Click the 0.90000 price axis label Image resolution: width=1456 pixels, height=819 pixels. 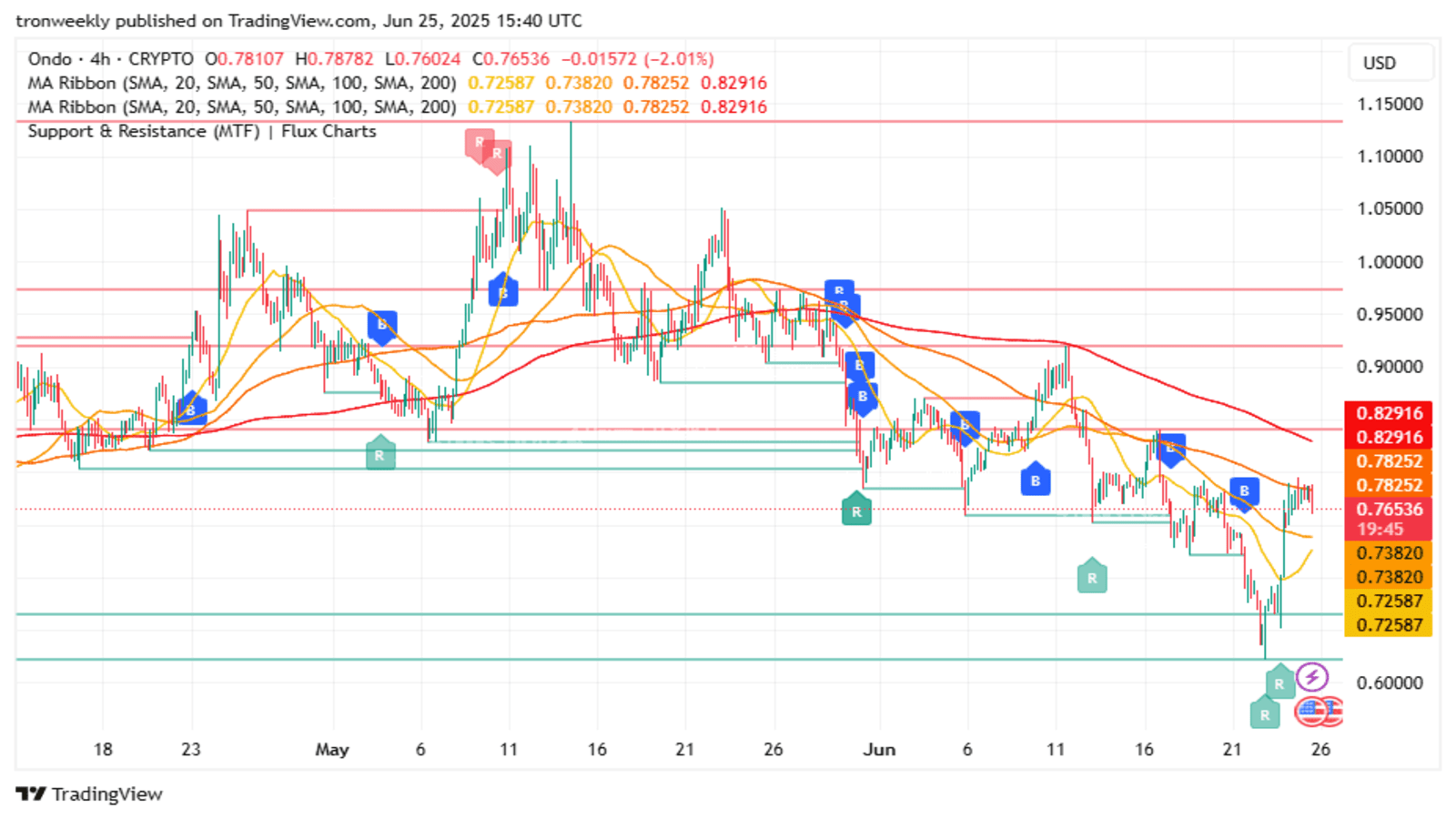coord(1390,367)
